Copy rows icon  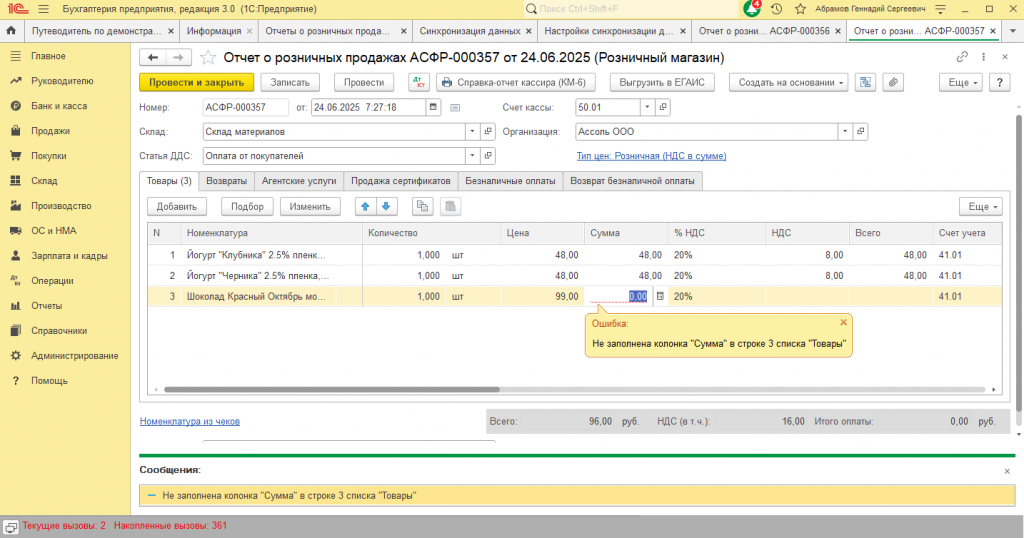[423, 206]
